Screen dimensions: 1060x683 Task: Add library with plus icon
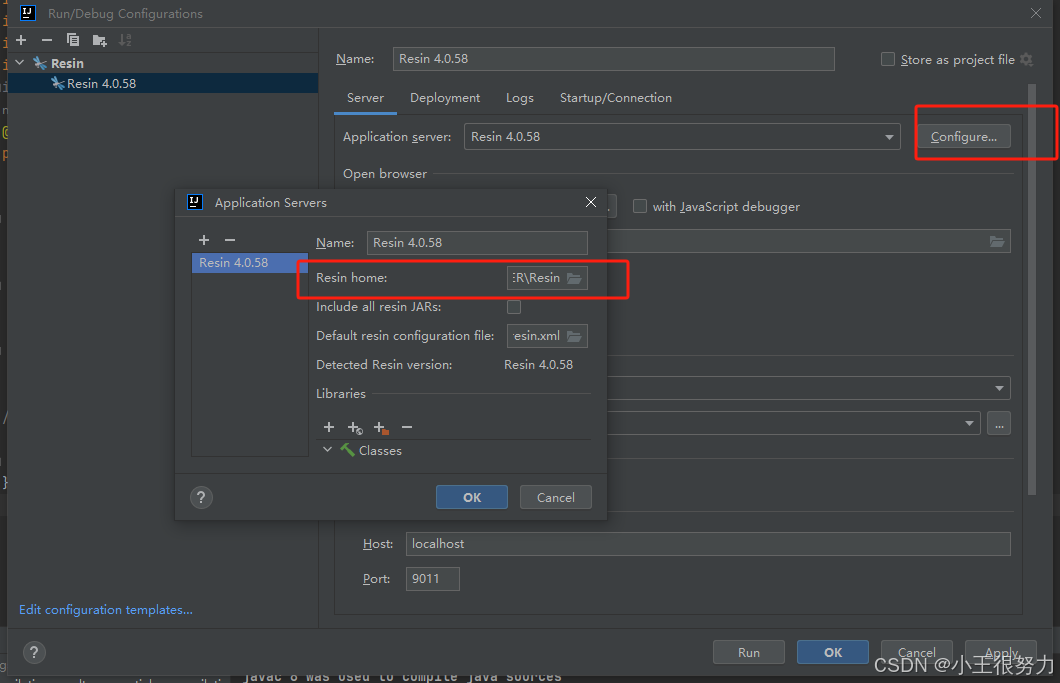click(x=329, y=427)
